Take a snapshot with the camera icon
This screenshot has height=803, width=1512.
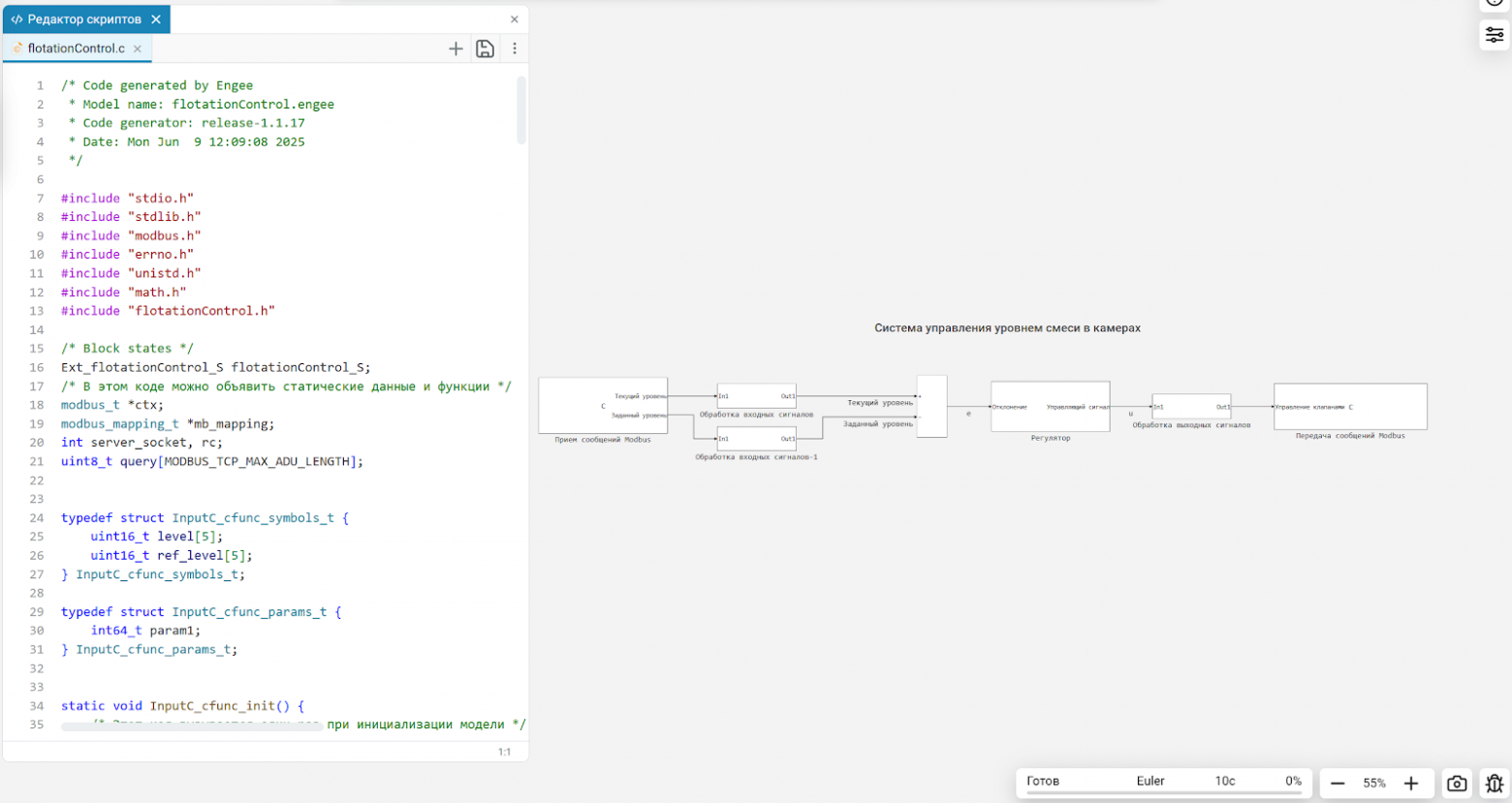(x=1456, y=784)
